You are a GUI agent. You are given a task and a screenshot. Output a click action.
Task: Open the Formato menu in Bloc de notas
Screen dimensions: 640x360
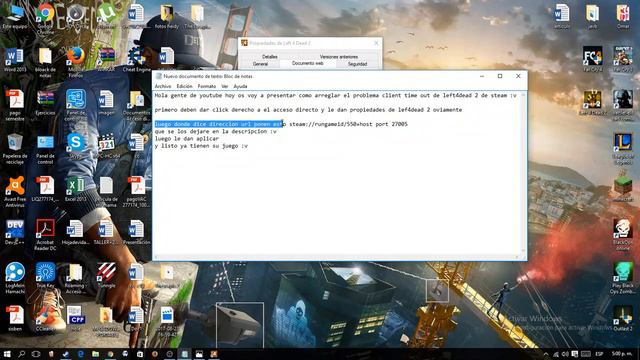click(207, 87)
